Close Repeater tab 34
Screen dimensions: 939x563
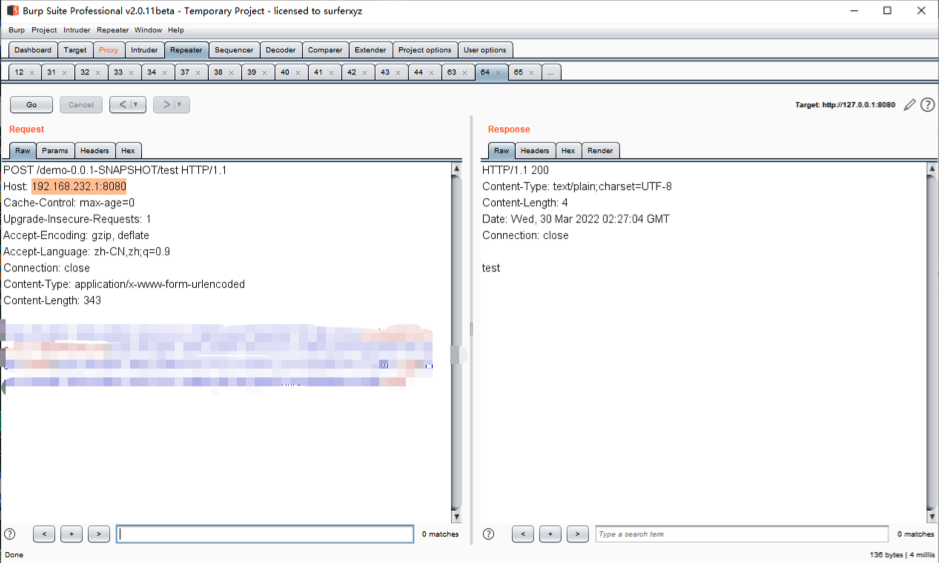pos(165,73)
